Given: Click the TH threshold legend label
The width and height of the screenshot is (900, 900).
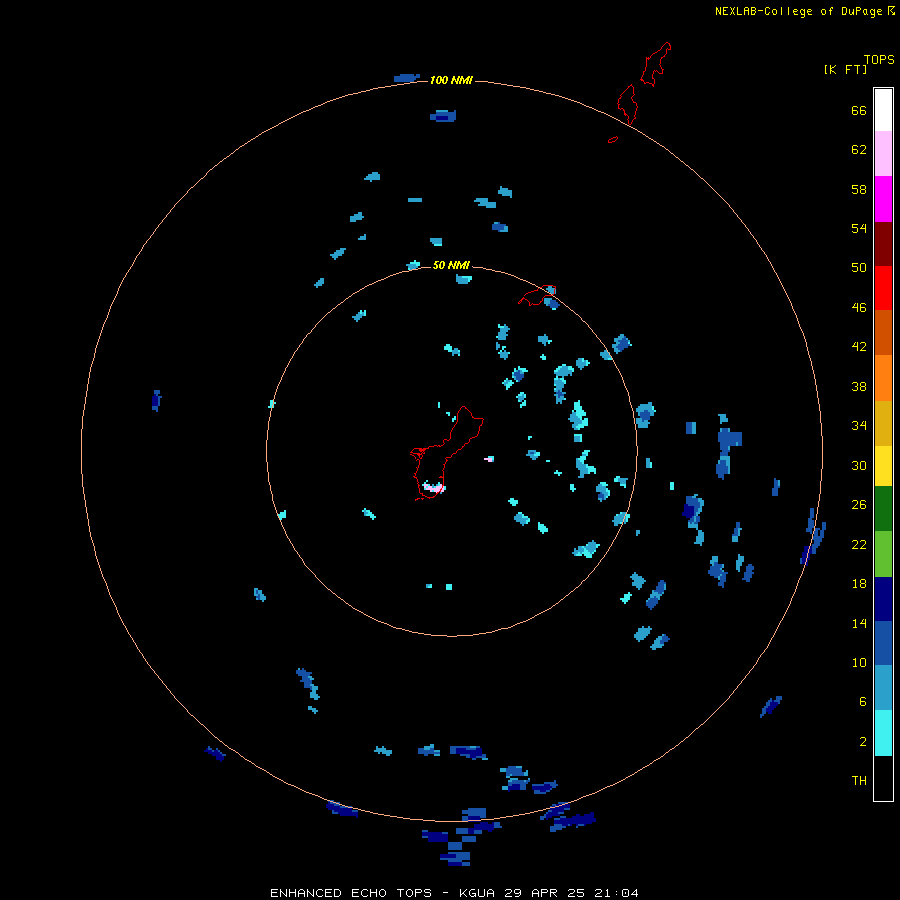Looking at the screenshot, I should click(859, 780).
